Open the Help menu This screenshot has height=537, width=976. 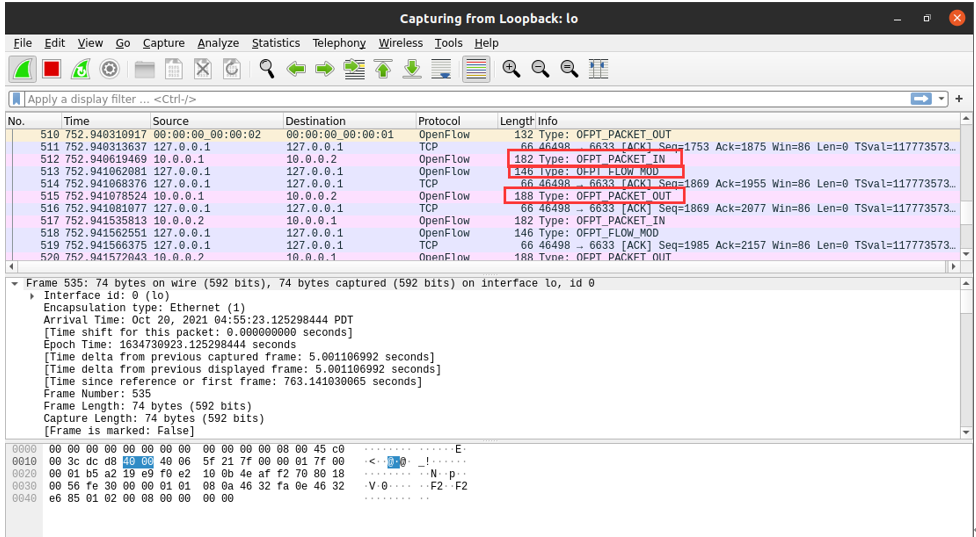(486, 43)
